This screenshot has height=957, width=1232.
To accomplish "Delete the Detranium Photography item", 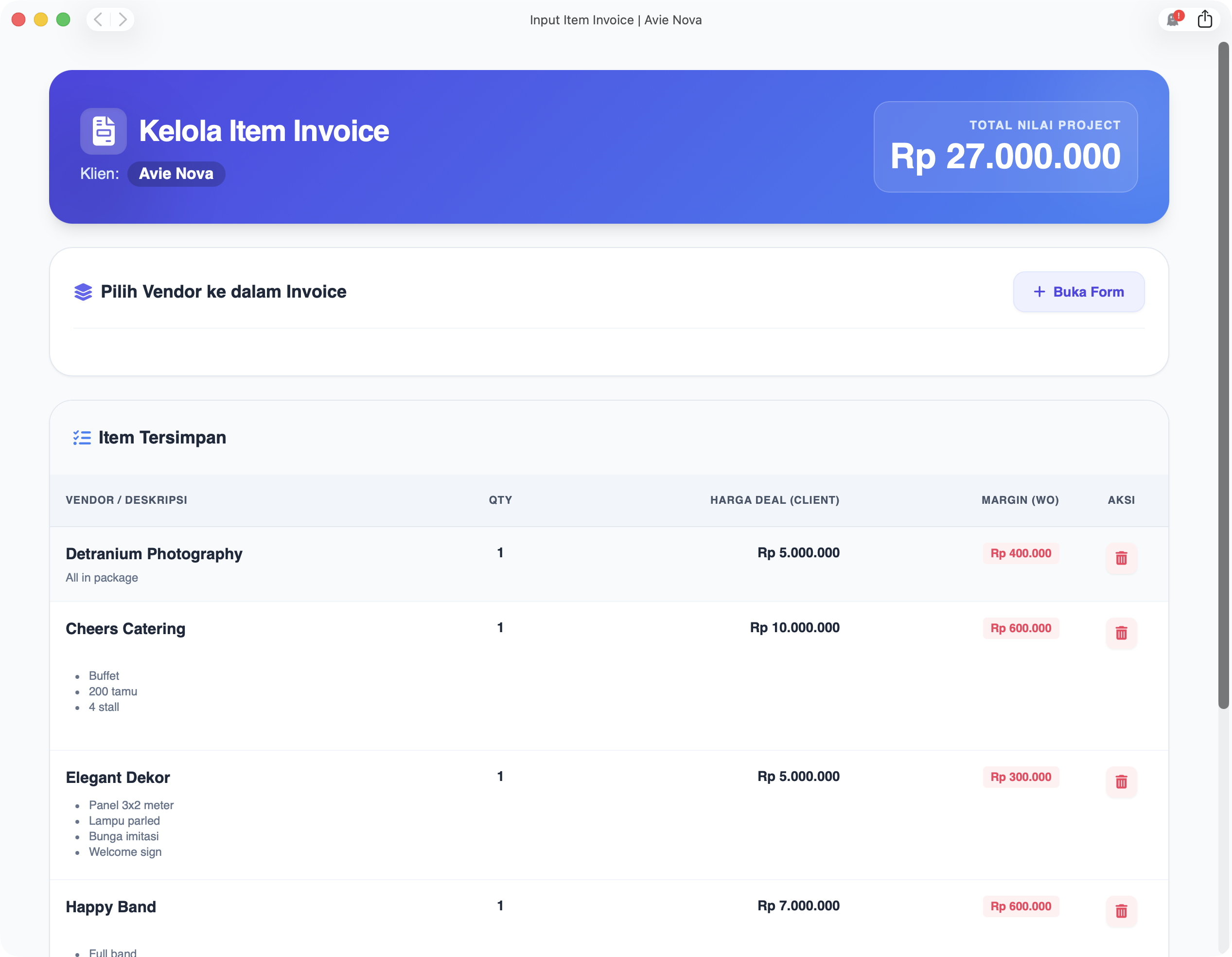I will click(1121, 558).
